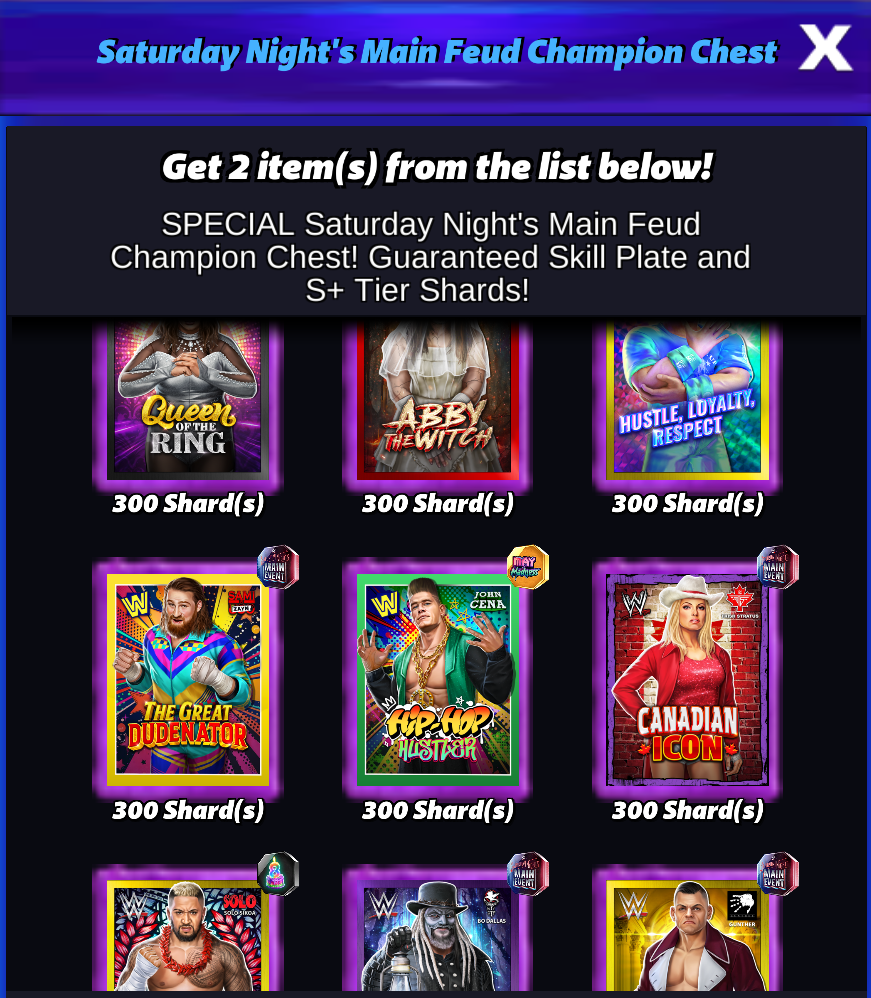The width and height of the screenshot is (871, 998).
Task: Click birthday cake badge on Solo Sikoa card
Action: [278, 873]
